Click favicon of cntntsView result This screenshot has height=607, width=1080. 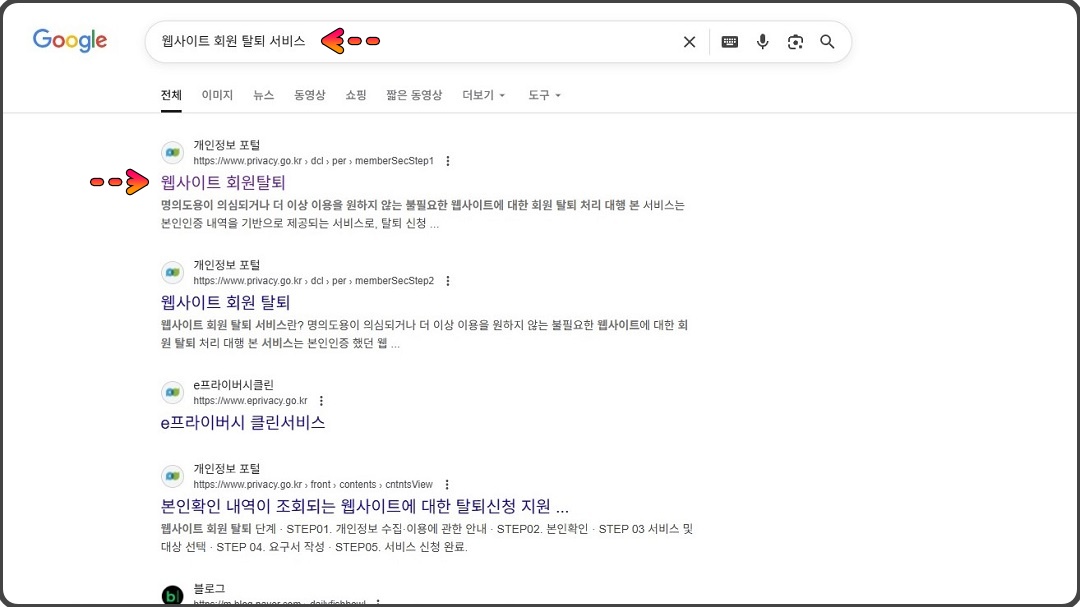coord(172,477)
